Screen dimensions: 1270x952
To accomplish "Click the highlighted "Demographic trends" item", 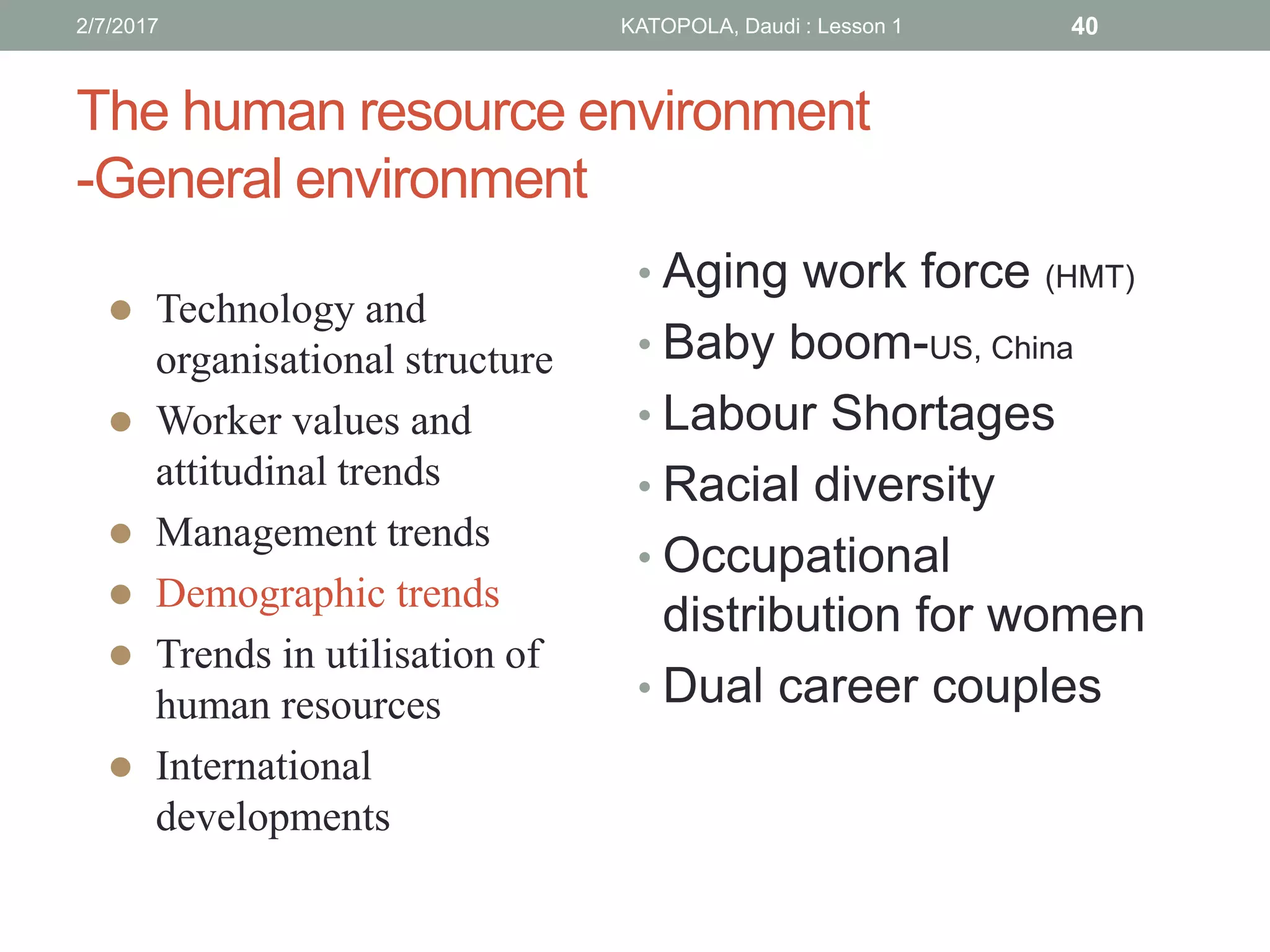I will pyautogui.click(x=327, y=594).
